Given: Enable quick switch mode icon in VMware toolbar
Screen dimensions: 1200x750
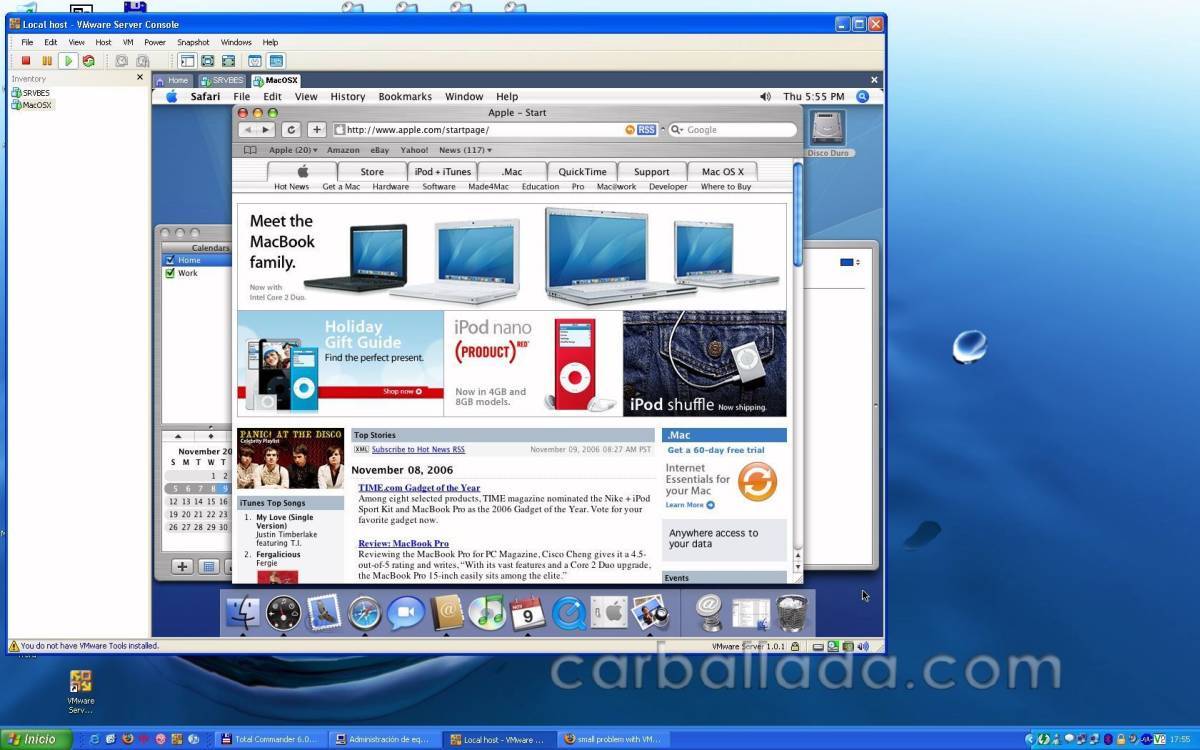Looking at the screenshot, I should click(229, 61).
